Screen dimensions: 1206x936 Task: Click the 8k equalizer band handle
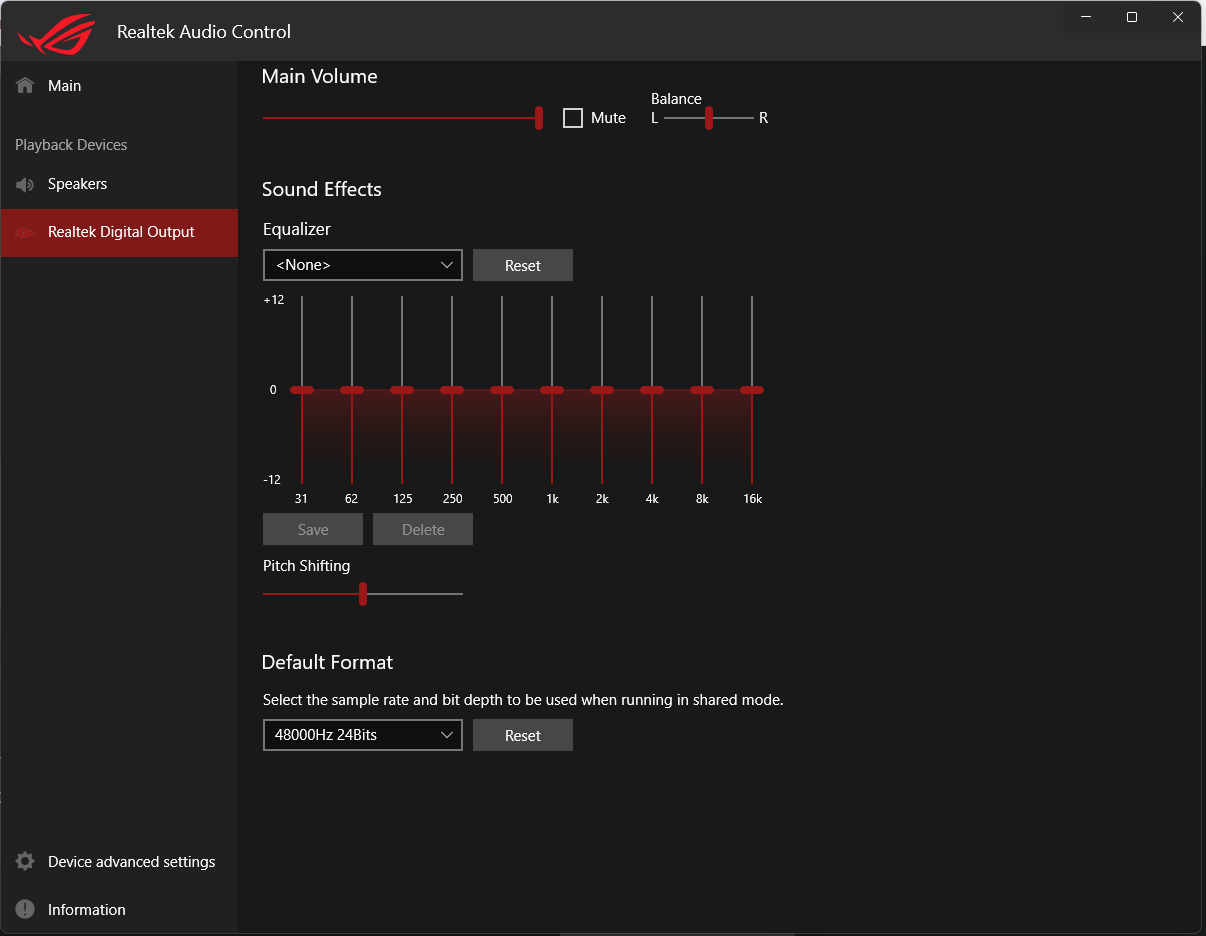click(702, 390)
